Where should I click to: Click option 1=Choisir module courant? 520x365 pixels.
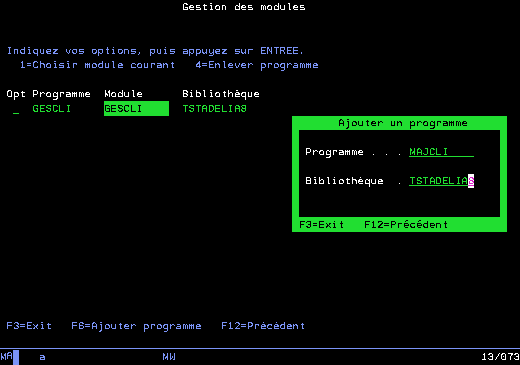pos(97,65)
